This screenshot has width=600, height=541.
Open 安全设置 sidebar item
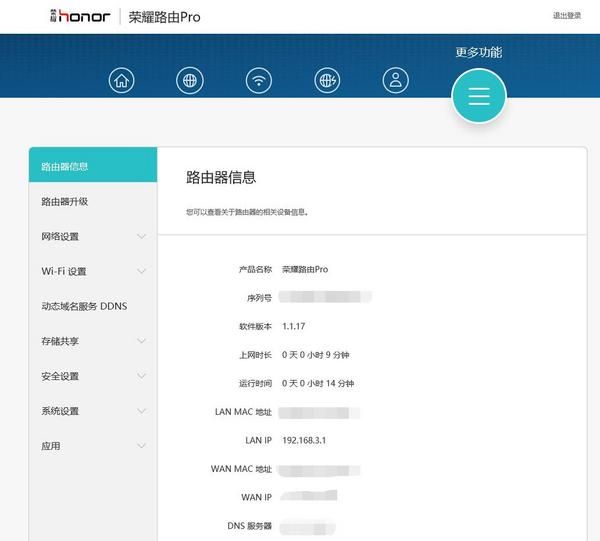93,376
